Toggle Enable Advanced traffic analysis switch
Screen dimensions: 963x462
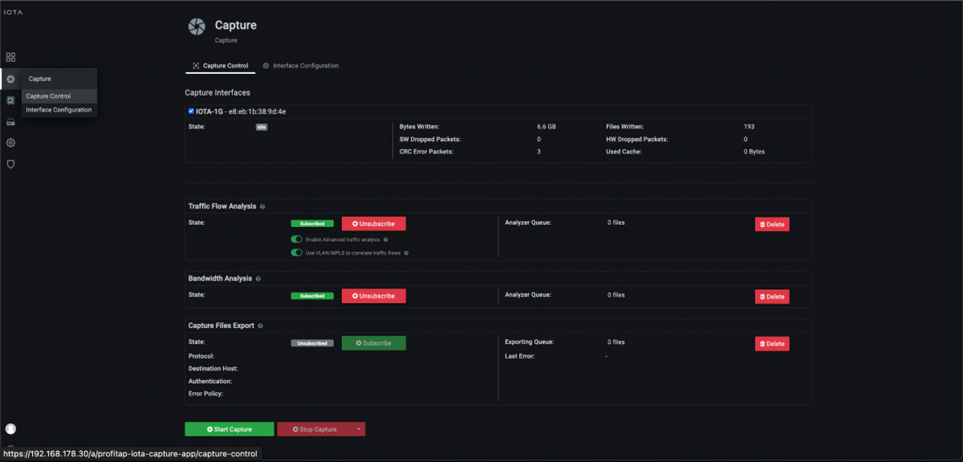coord(297,240)
